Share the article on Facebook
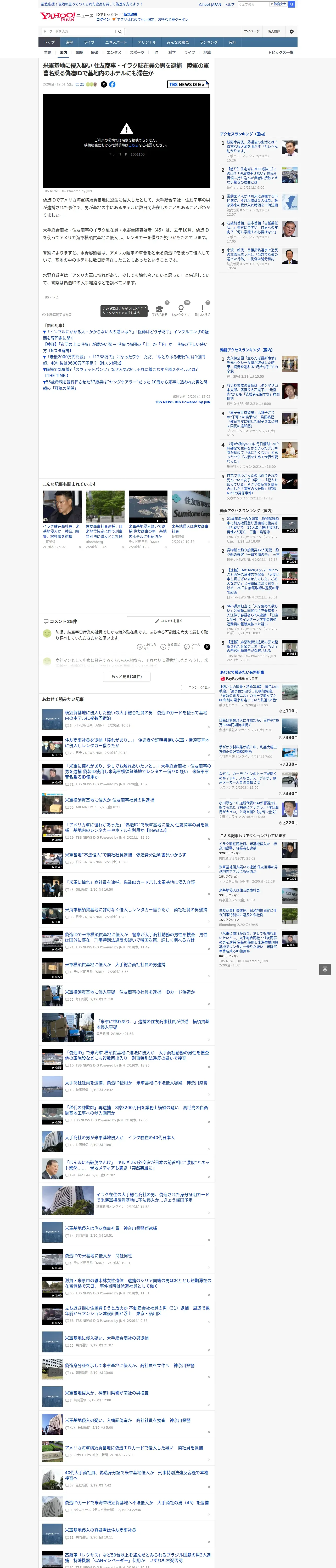 click(112, 85)
